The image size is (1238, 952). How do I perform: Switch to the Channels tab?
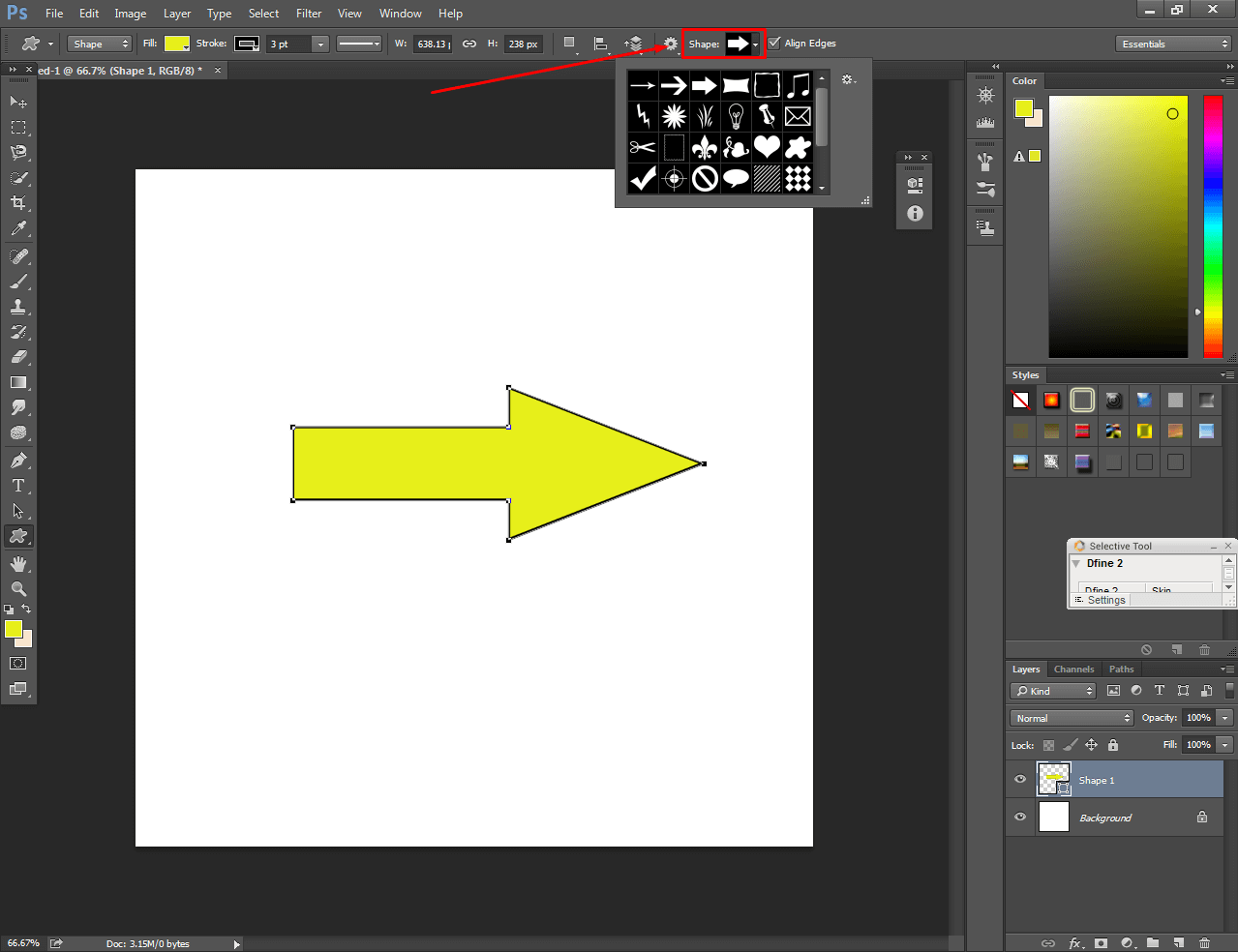(x=1073, y=669)
